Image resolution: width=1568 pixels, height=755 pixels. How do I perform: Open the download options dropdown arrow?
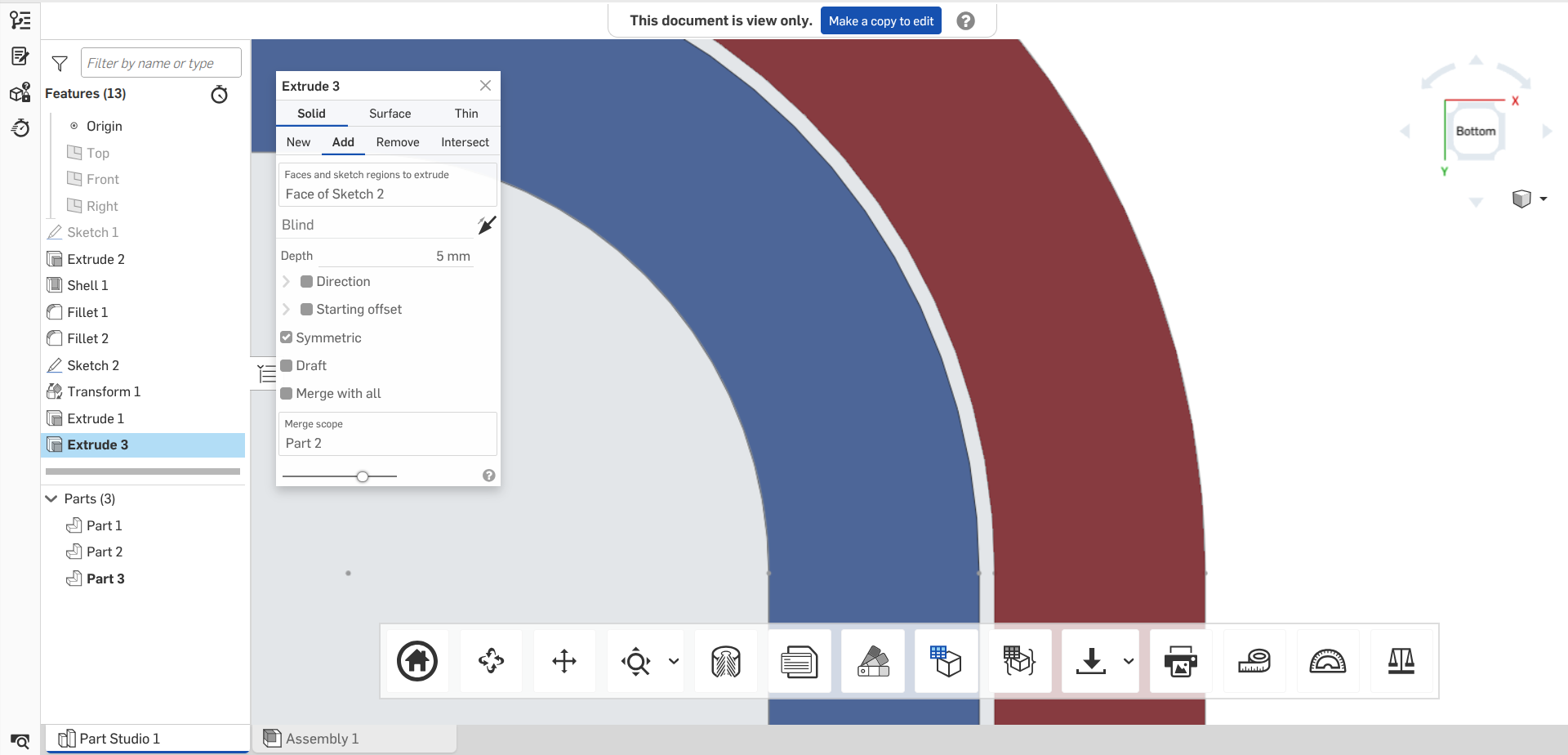coord(1128,661)
